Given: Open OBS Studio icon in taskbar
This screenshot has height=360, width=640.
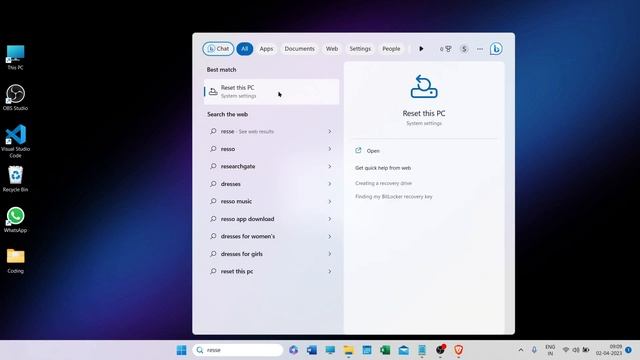Looking at the screenshot, I should coord(440,350).
